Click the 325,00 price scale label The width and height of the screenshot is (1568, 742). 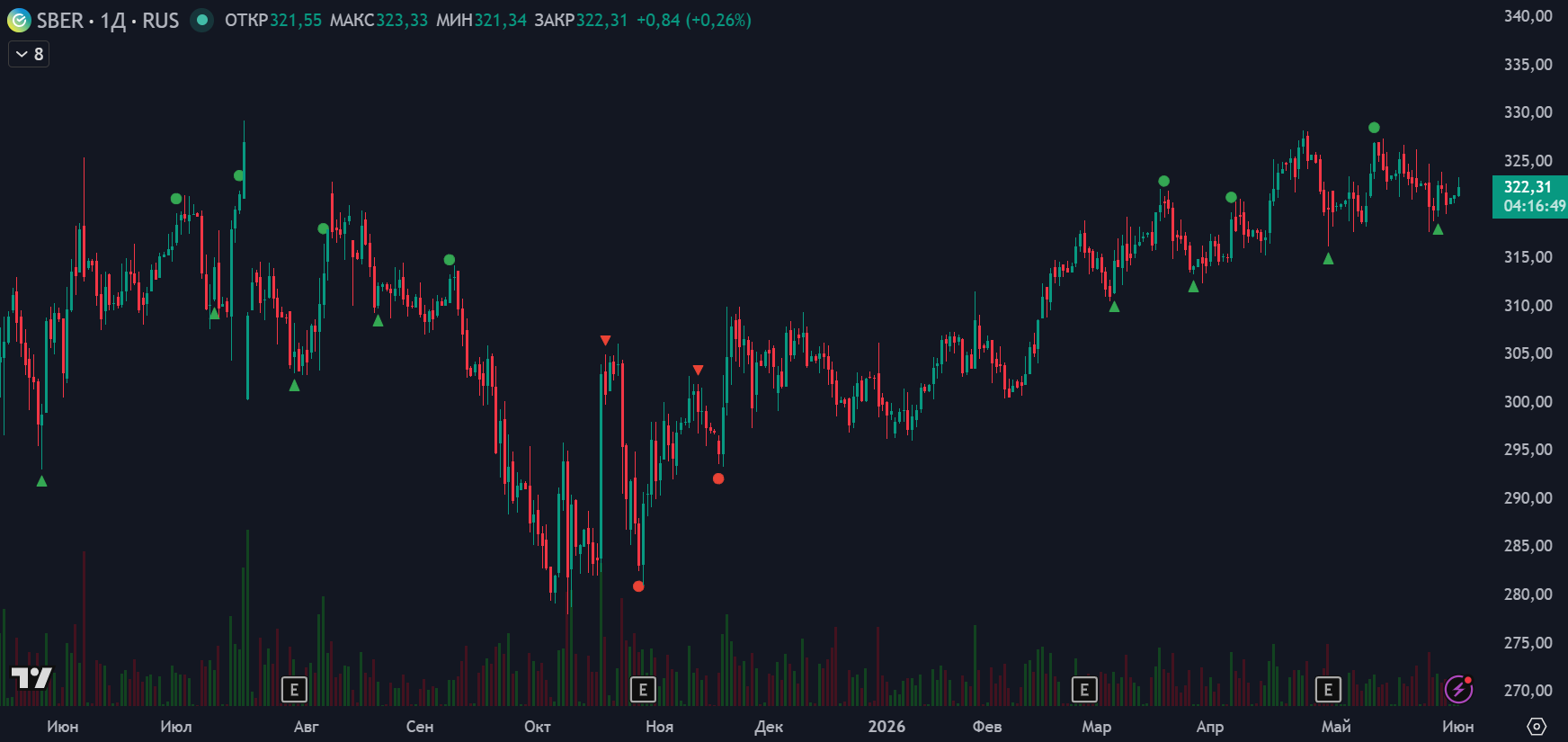[1528, 161]
